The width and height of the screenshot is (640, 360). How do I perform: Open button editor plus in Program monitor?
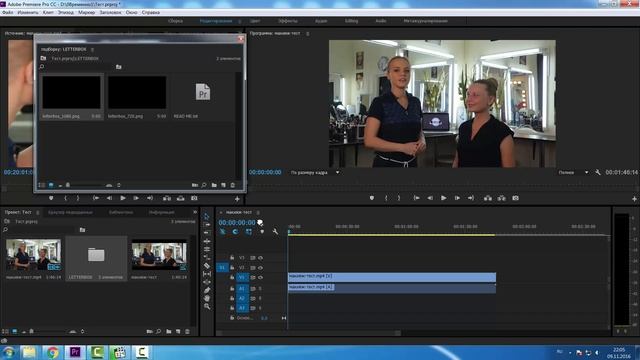tap(634, 199)
